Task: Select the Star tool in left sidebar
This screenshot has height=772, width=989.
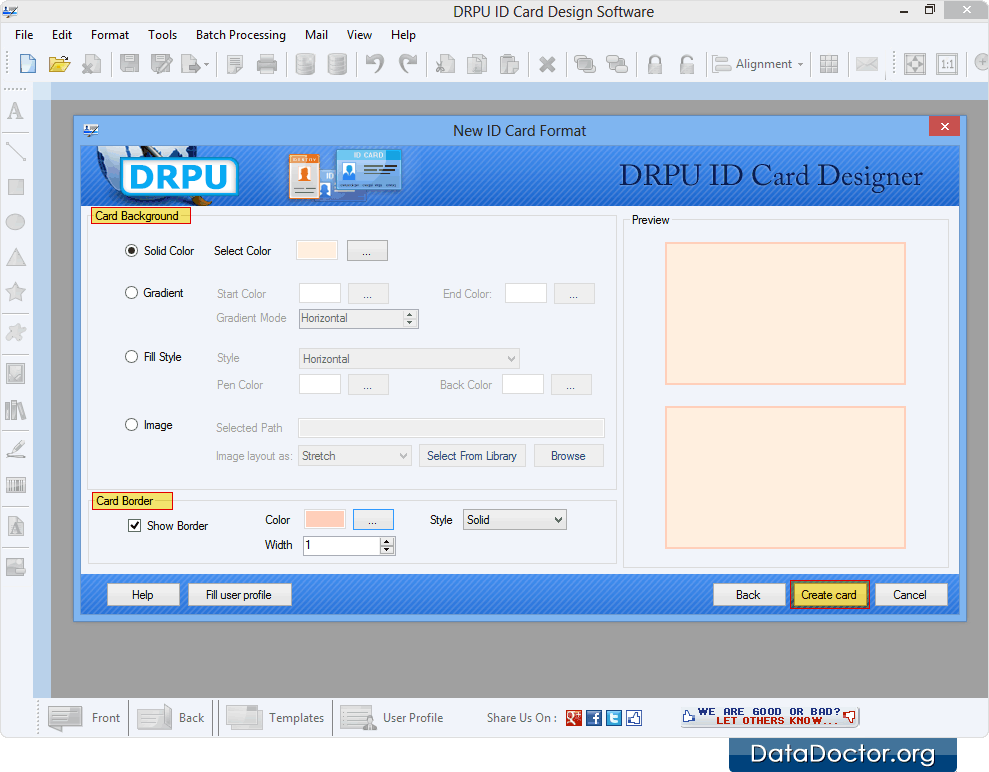Action: [x=15, y=291]
